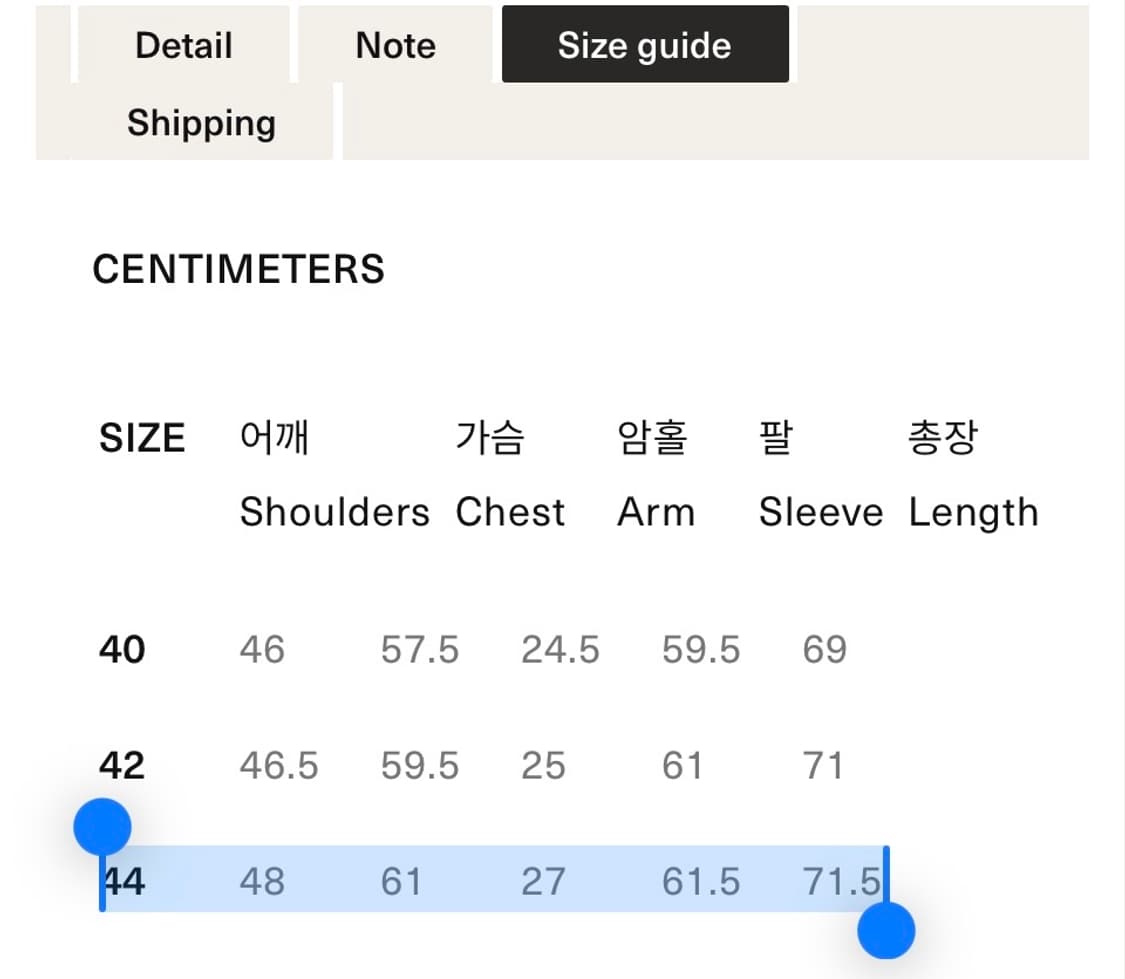Open the Detail tab
The image size is (1125, 979).
(x=184, y=46)
